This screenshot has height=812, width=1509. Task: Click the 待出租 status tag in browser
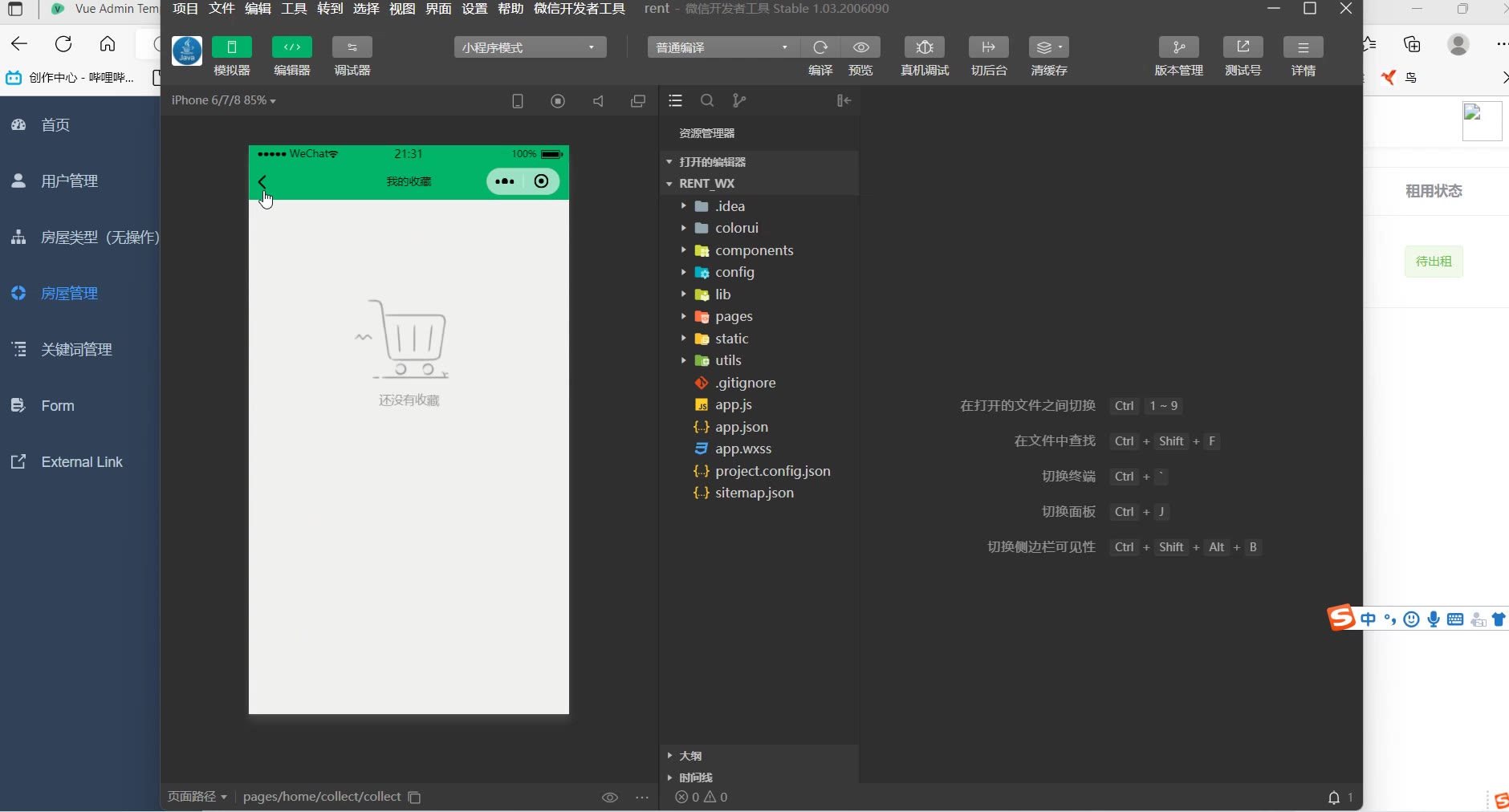tap(1434, 262)
